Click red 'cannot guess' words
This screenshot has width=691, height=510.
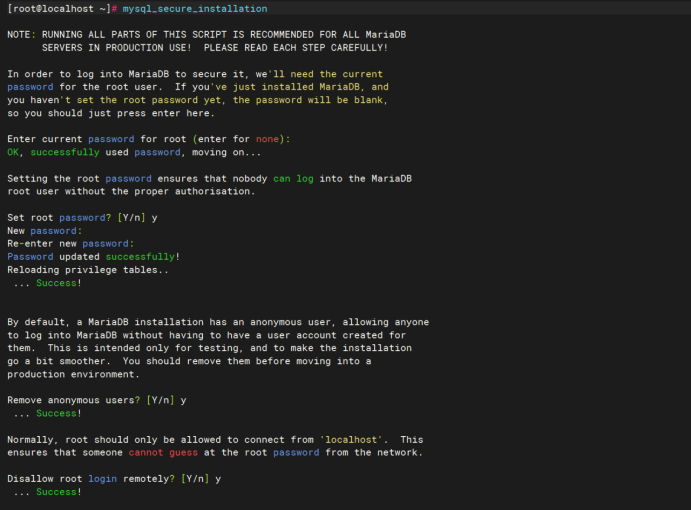(x=163, y=453)
